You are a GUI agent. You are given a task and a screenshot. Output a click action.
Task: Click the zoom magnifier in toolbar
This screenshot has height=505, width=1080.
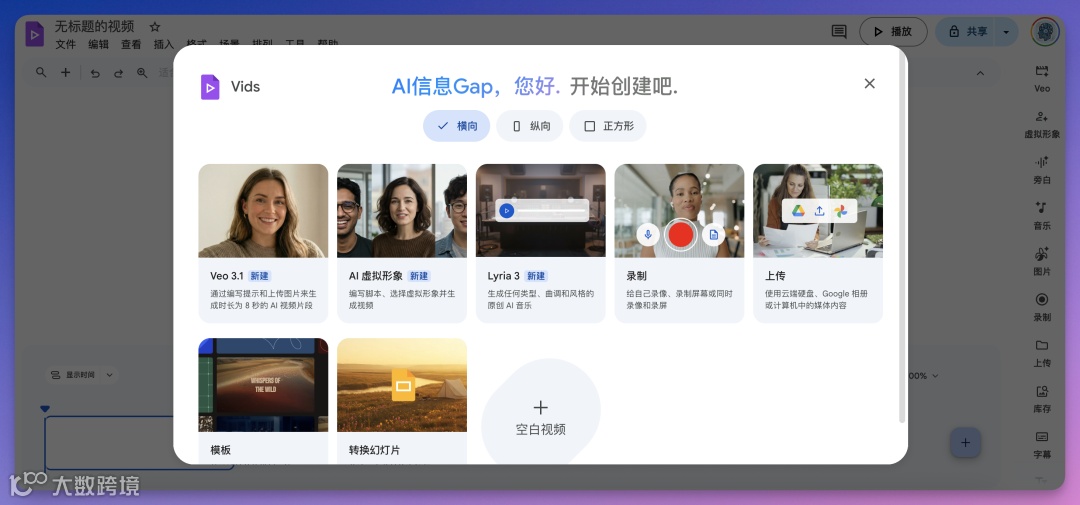[x=142, y=72]
